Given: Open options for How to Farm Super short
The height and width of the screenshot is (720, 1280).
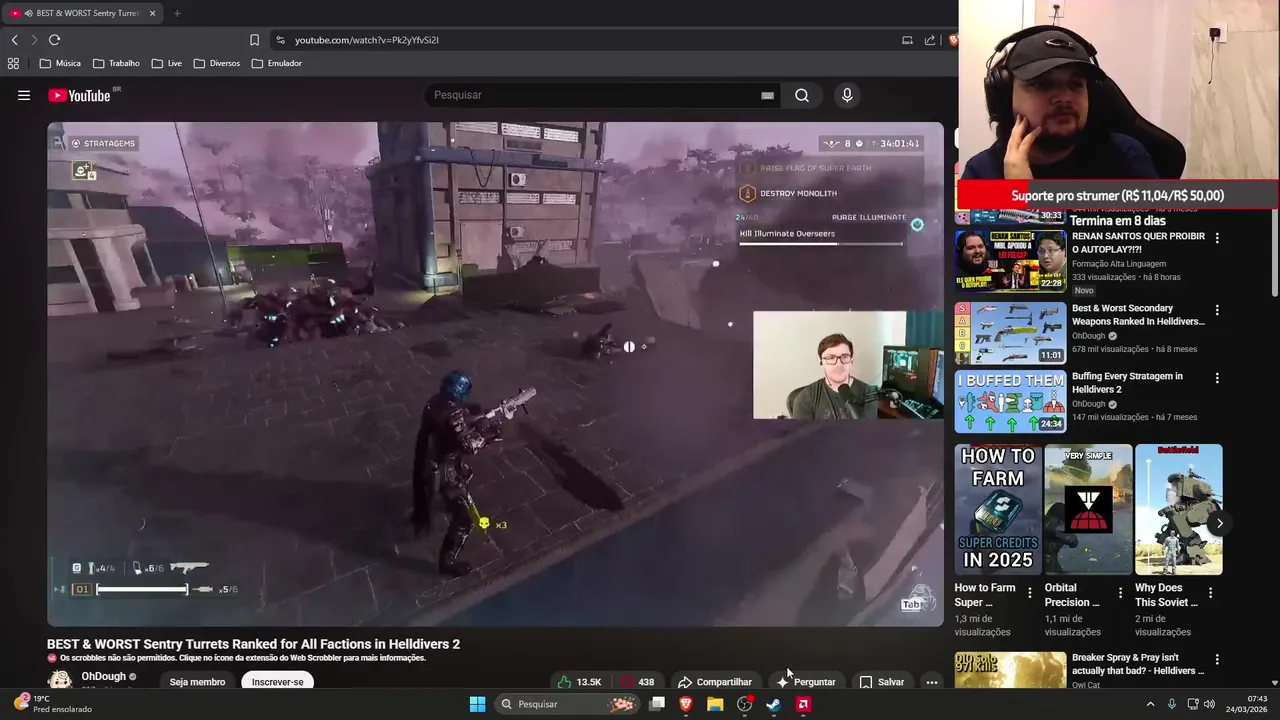Looking at the screenshot, I should tap(1030, 593).
